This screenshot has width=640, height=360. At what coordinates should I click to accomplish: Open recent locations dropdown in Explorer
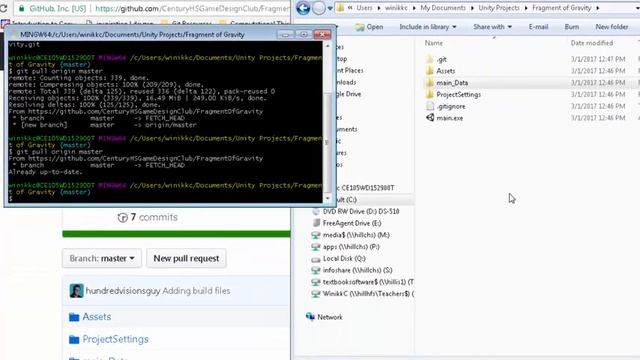click(330, 8)
